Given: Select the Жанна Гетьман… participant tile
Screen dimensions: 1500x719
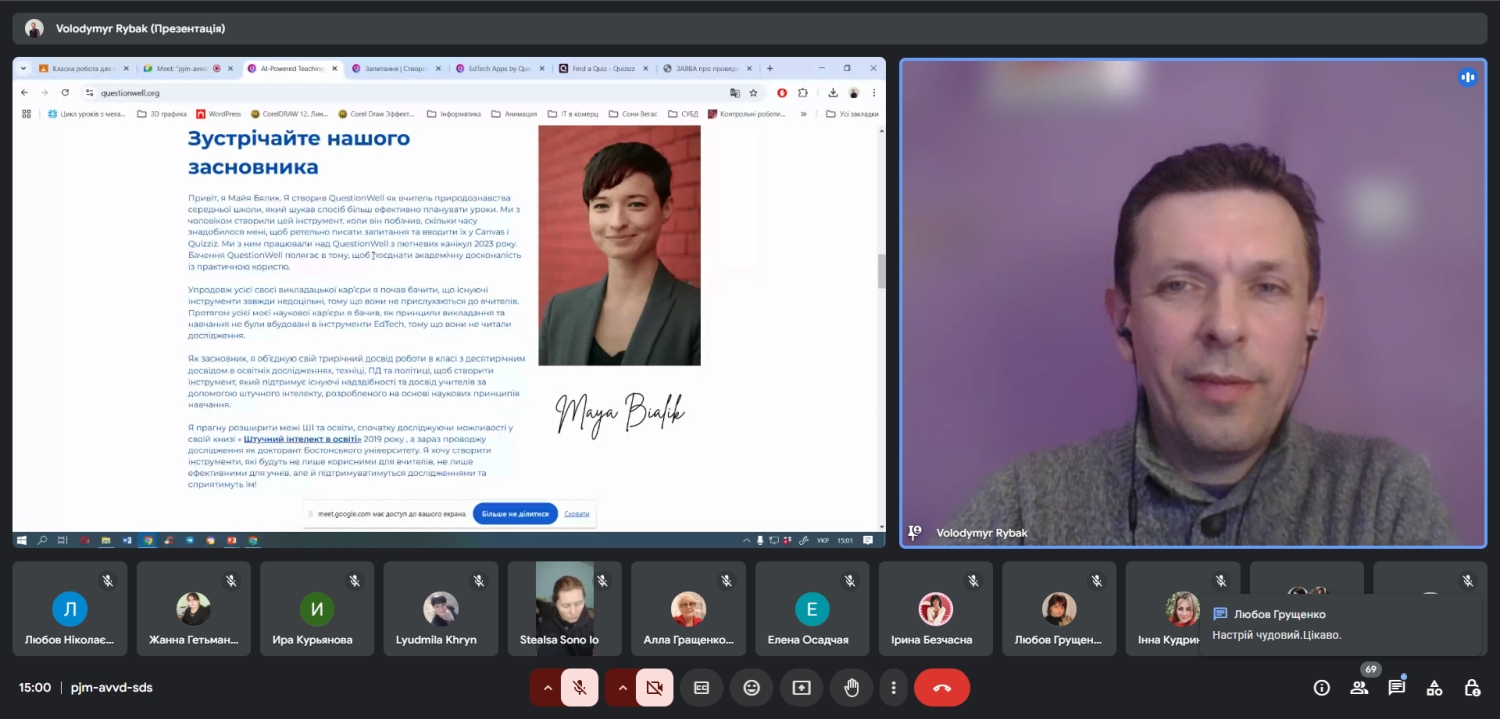Looking at the screenshot, I should [x=193, y=608].
